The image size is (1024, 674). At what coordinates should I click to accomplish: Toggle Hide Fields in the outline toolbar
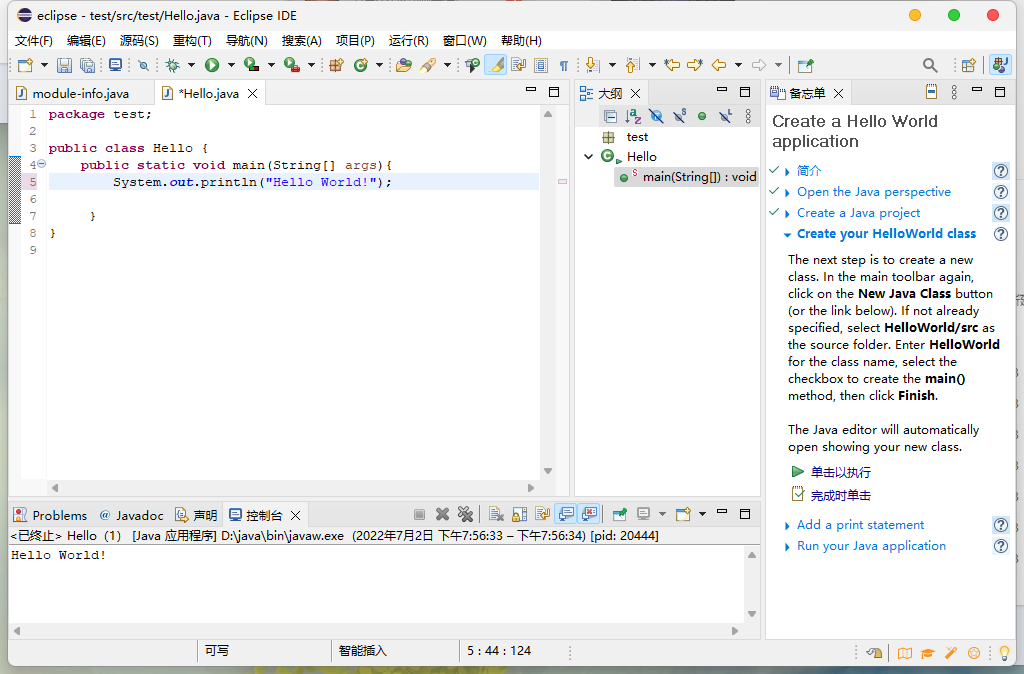click(x=656, y=116)
